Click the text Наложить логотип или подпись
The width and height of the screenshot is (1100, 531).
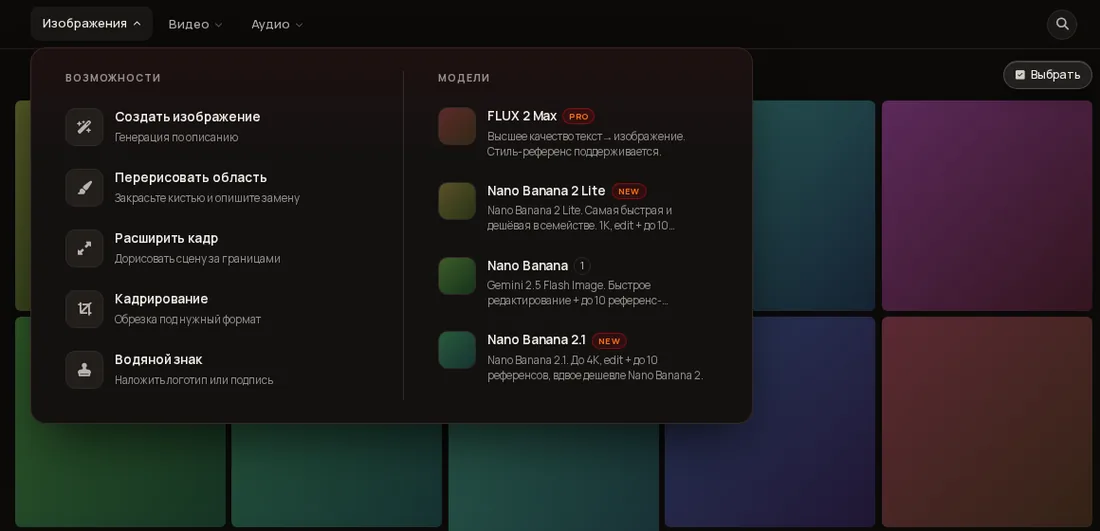(194, 380)
